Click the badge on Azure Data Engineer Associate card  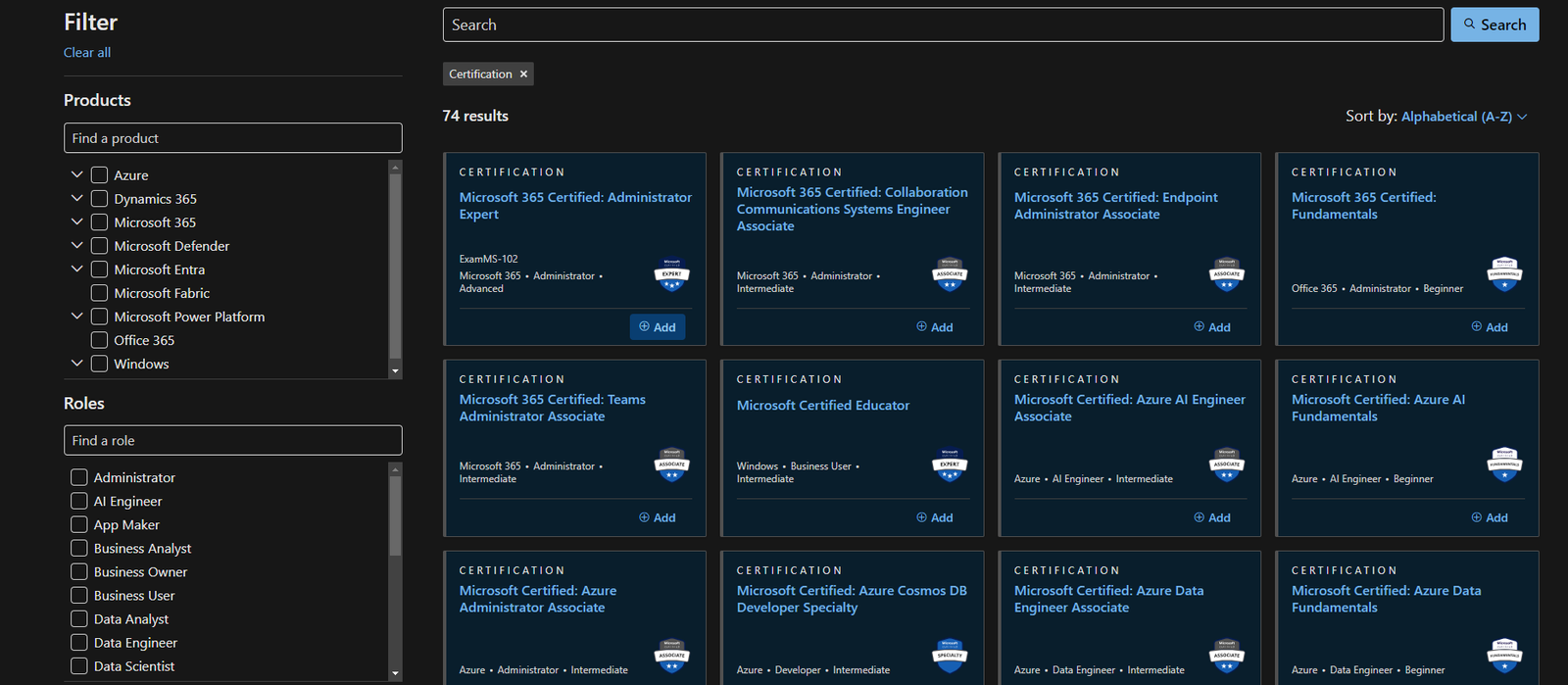pyautogui.click(x=1226, y=657)
